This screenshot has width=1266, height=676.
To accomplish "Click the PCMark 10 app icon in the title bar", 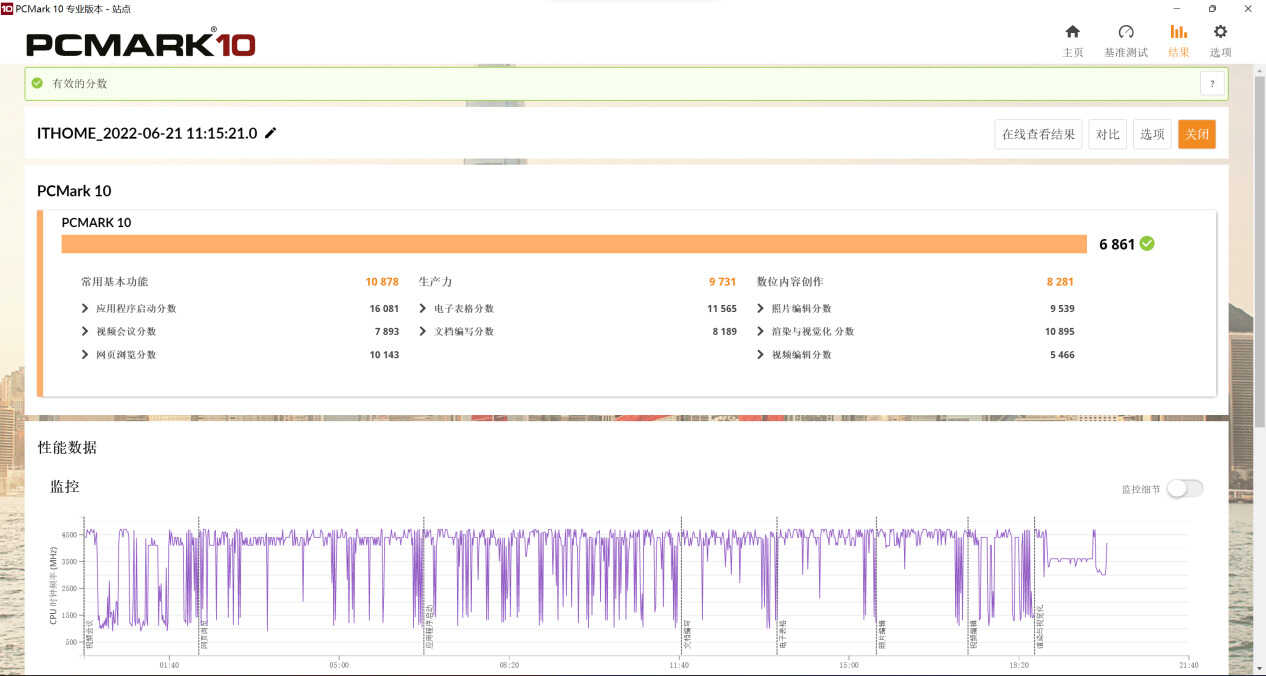I will 7,8.
